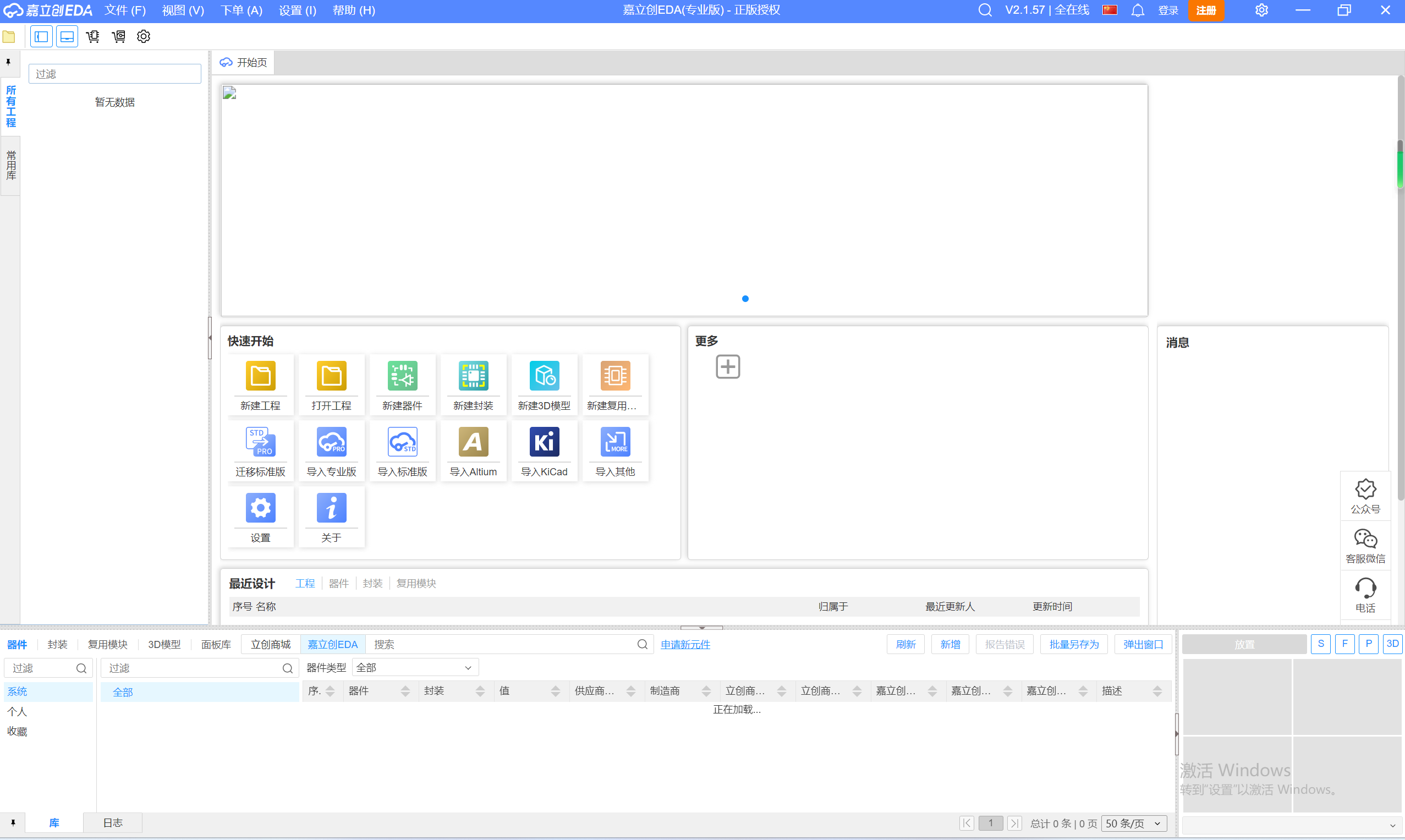Click the Apply for New Component (申请新元件) link
Image resolution: width=1405 pixels, height=840 pixels.
coord(685,644)
